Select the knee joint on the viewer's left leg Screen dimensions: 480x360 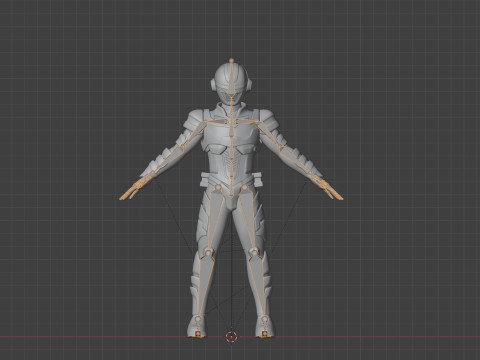(208, 253)
